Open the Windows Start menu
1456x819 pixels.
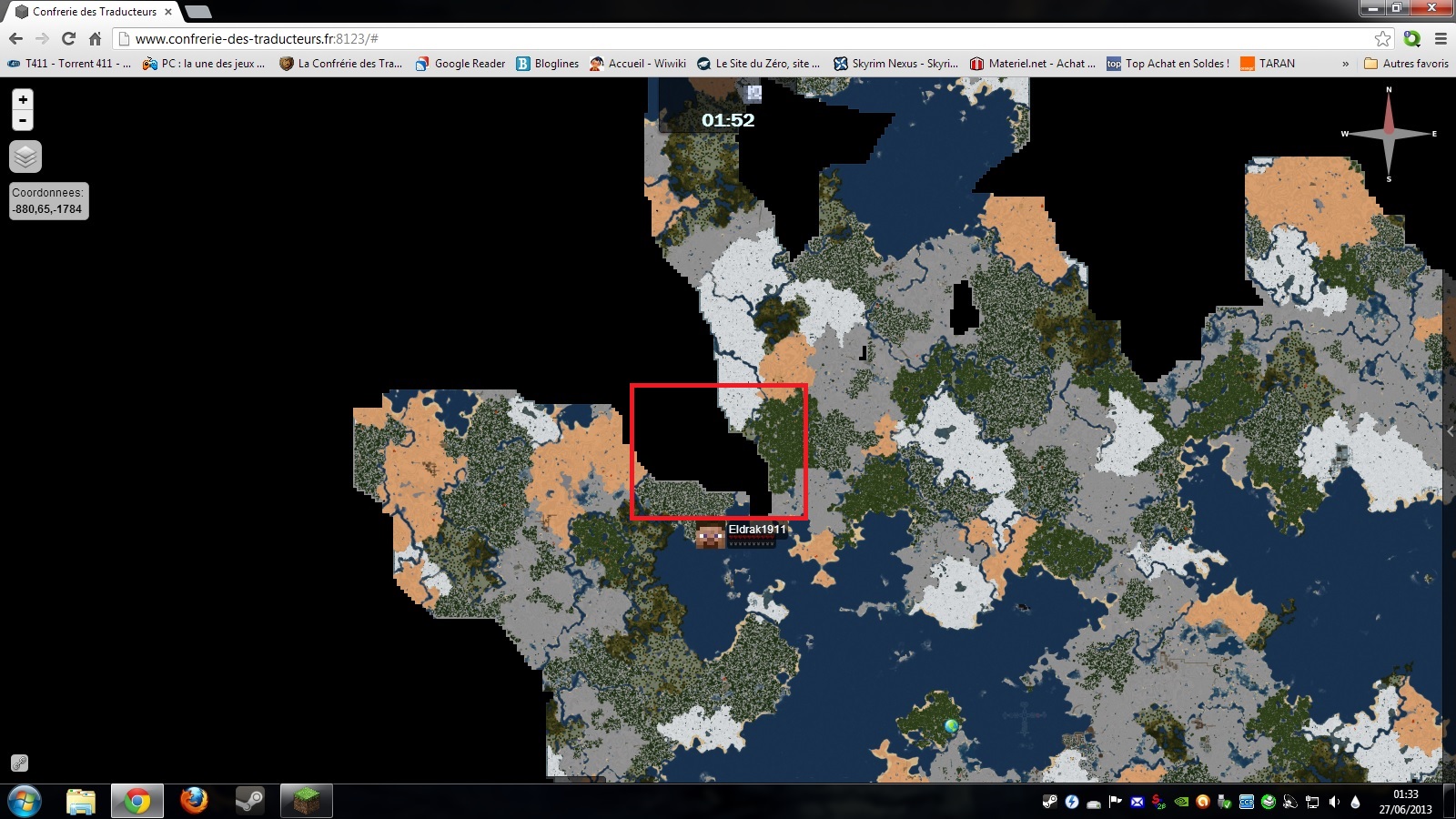click(25, 802)
